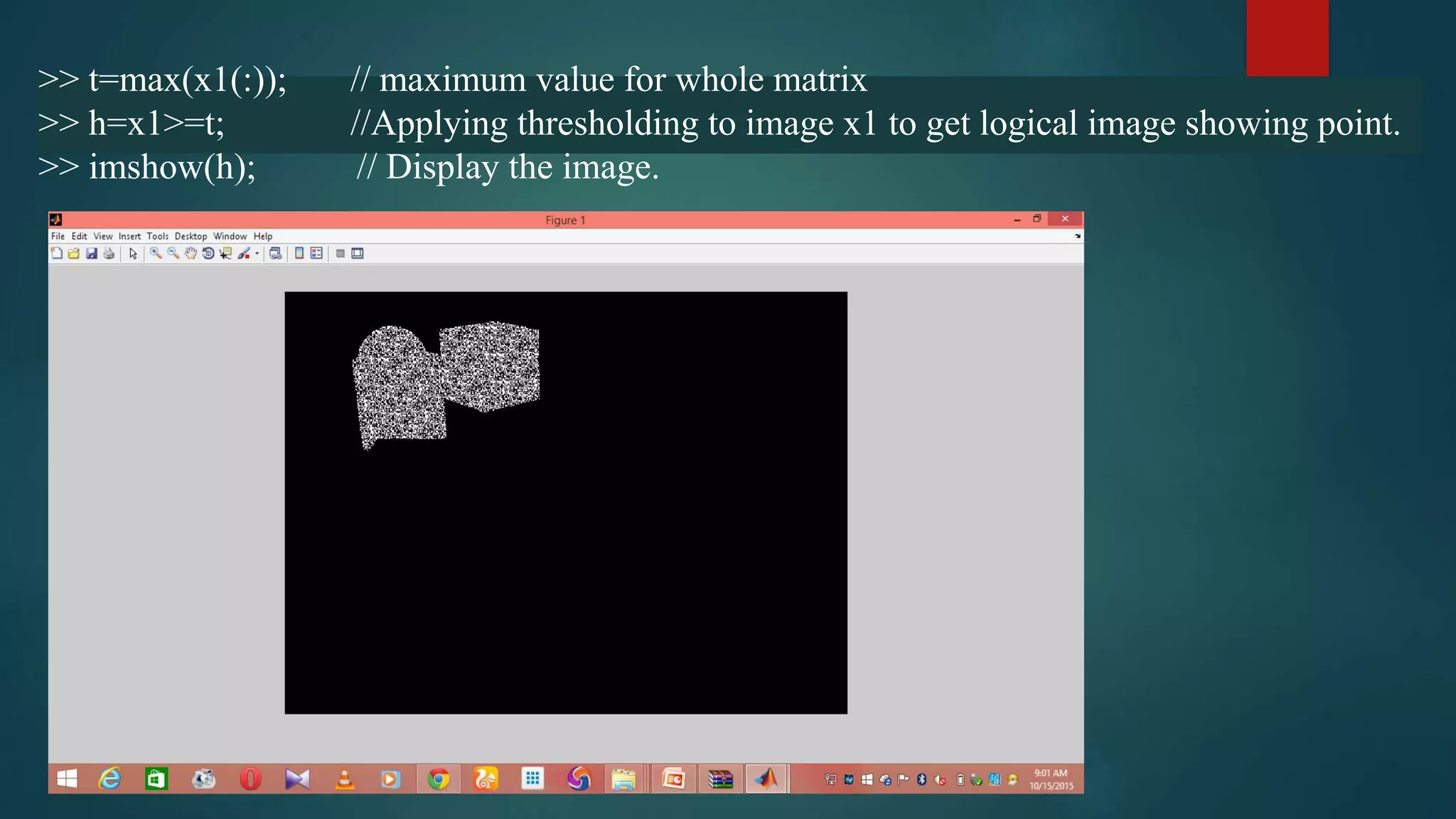The height and width of the screenshot is (819, 1456).
Task: Launch Opera browser from taskbar
Action: (x=250, y=779)
